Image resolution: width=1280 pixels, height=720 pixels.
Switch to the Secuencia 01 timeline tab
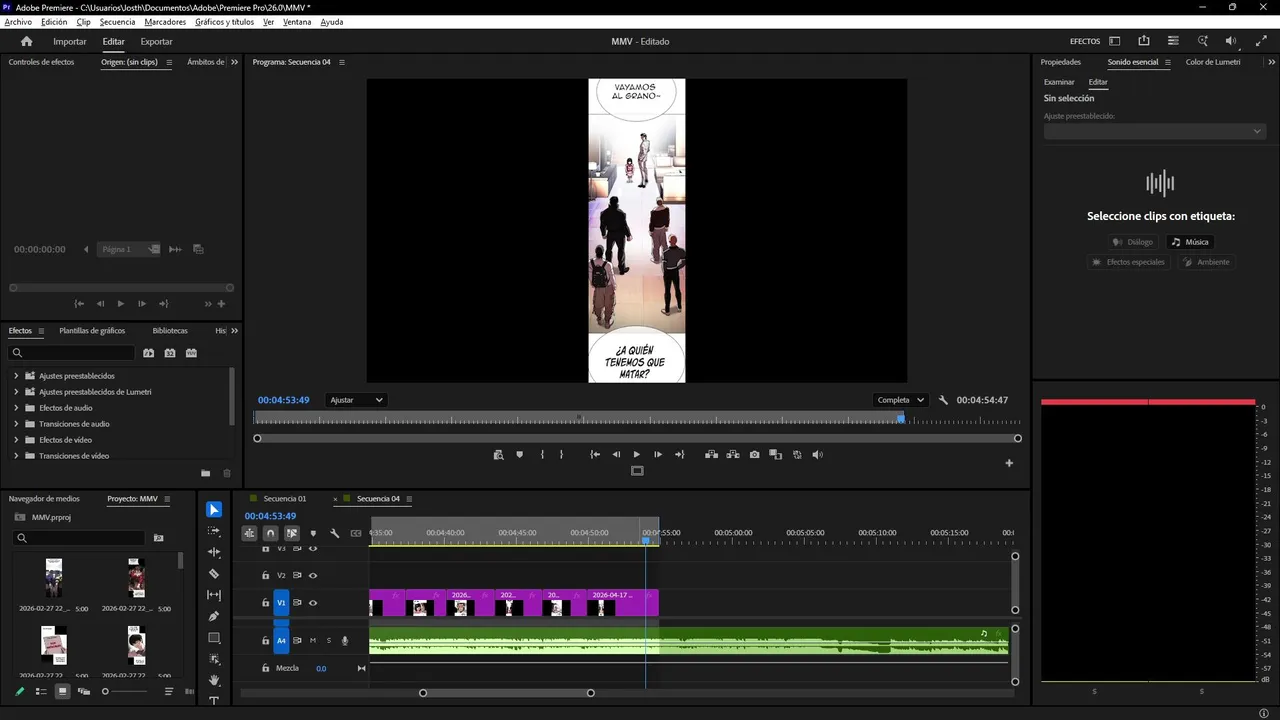[285, 499]
